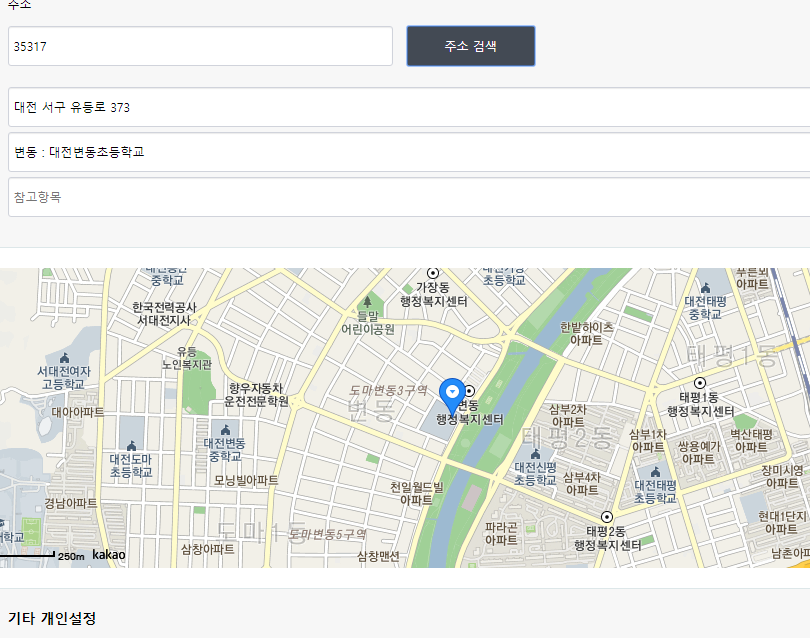The image size is (810, 638).
Task: Select the 들말 어린이공원 tree icon
Action: pos(367,301)
